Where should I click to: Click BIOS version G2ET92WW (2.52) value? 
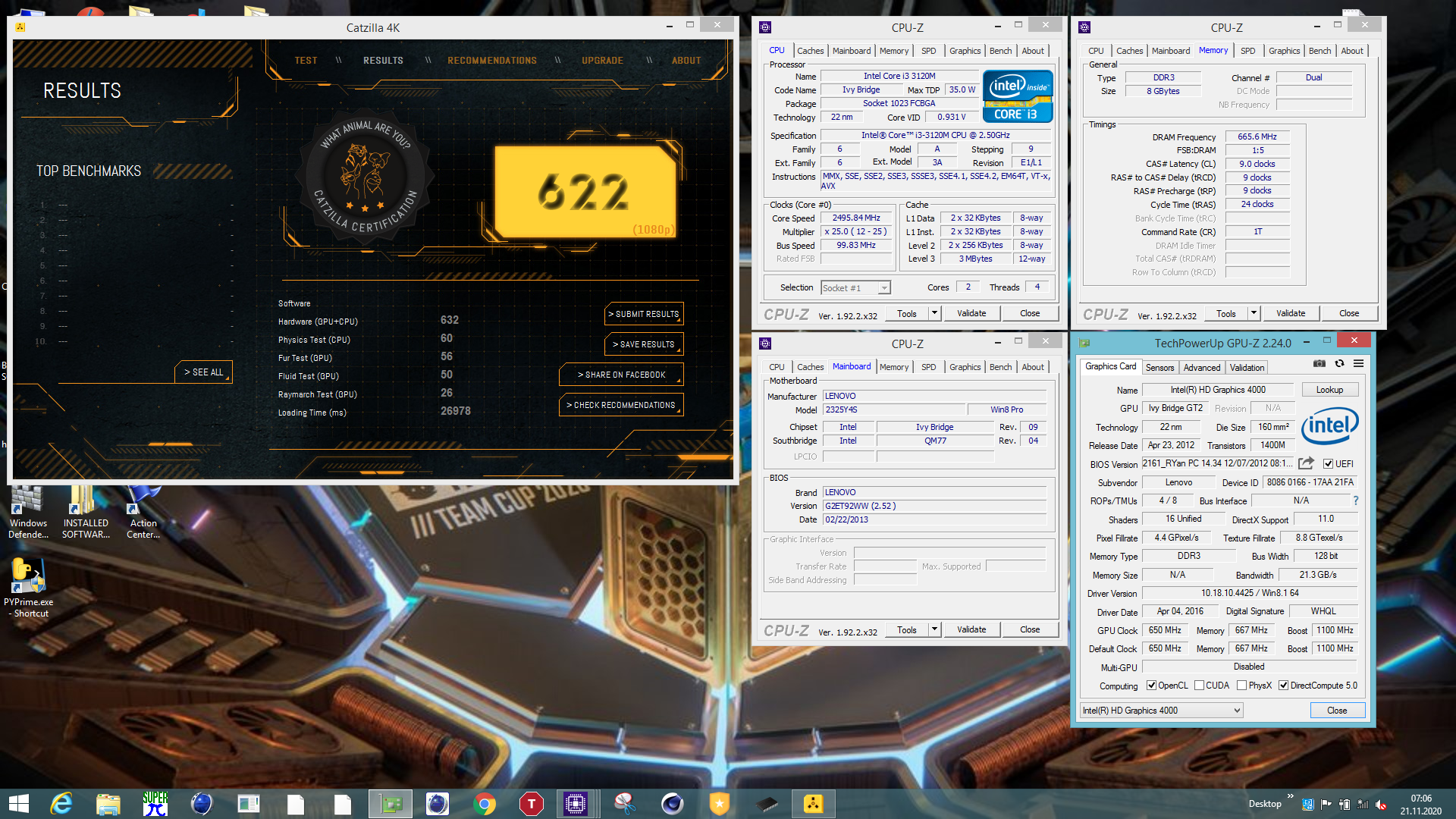934,506
